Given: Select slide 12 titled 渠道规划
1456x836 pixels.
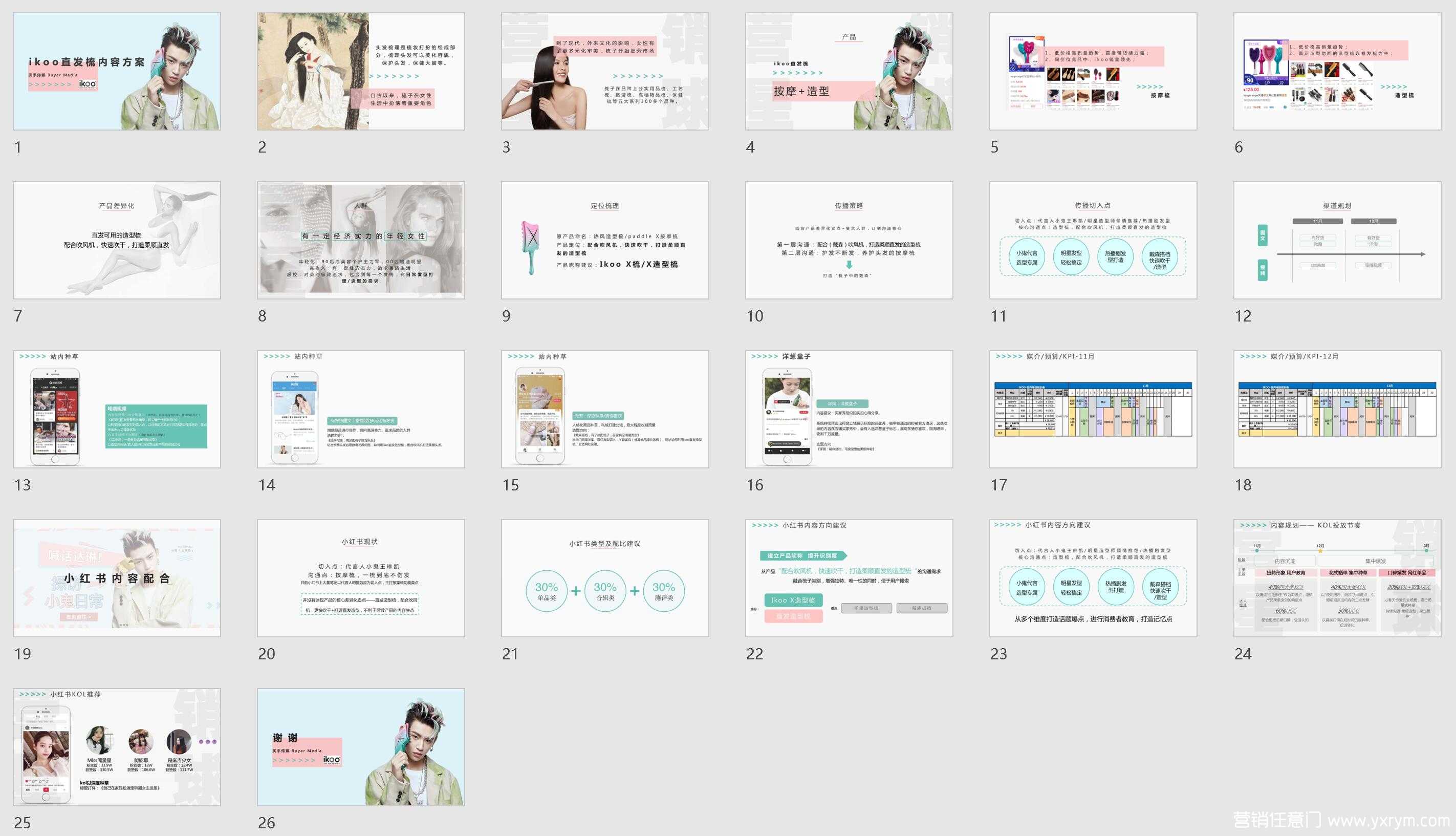Looking at the screenshot, I should (1337, 240).
